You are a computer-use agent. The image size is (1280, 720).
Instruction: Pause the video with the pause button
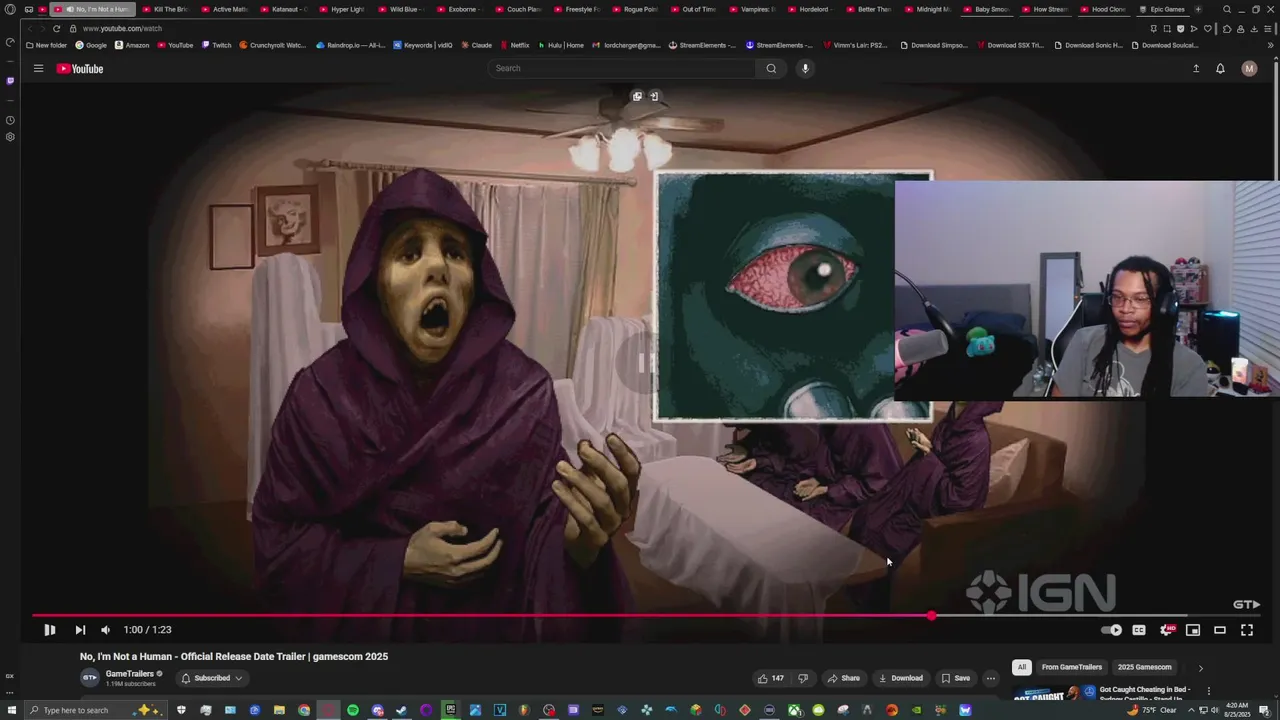click(x=49, y=630)
